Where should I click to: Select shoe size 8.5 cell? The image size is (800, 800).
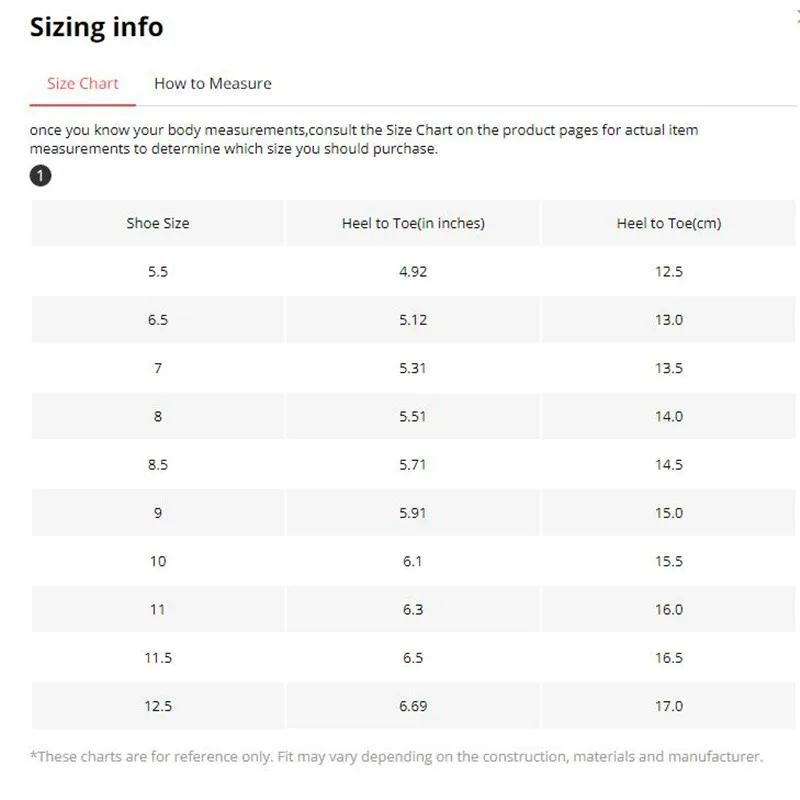(x=158, y=464)
